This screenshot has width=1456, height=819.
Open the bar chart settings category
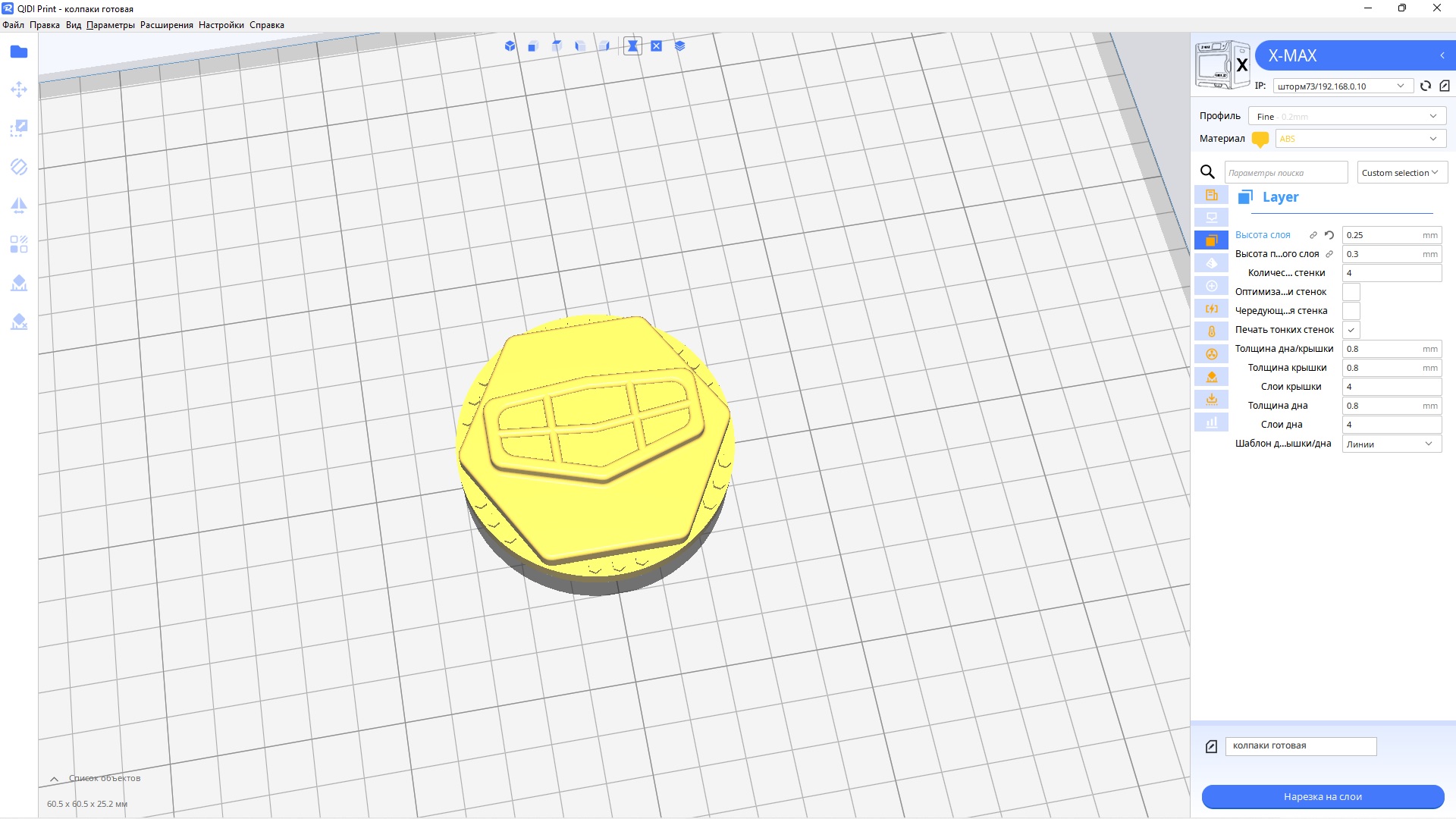1212,422
